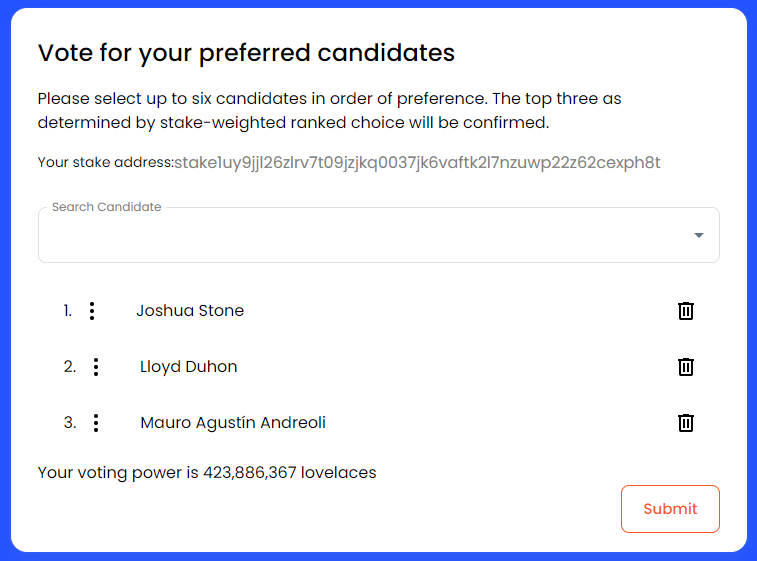Expand the Search Candidate dropdown arrow

pyautogui.click(x=698, y=236)
